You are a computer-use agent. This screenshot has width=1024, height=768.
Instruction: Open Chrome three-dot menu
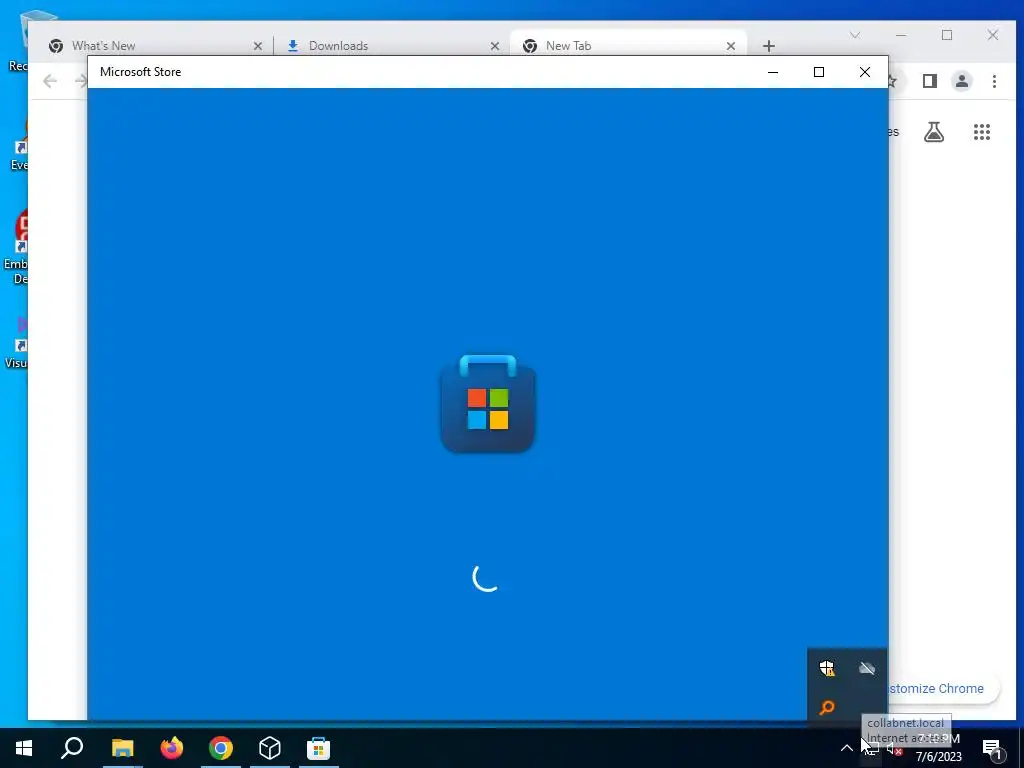click(994, 81)
